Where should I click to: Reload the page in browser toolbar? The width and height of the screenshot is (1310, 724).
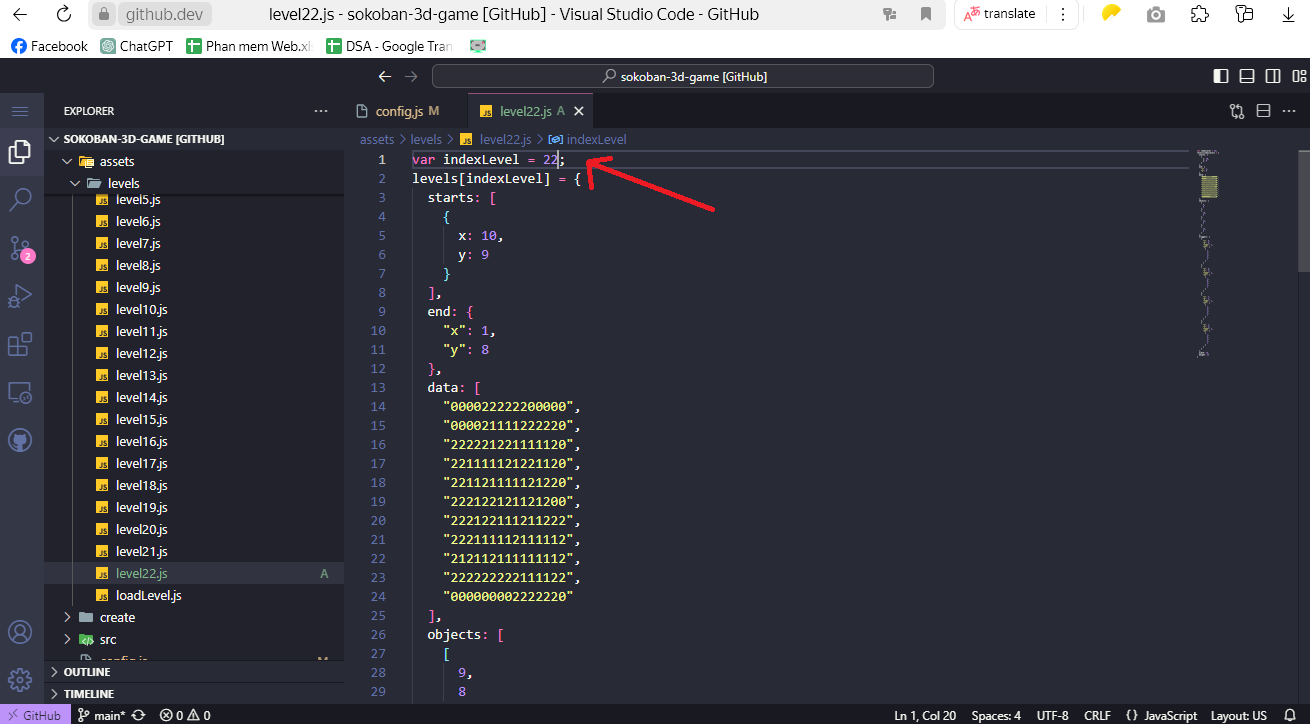point(63,14)
